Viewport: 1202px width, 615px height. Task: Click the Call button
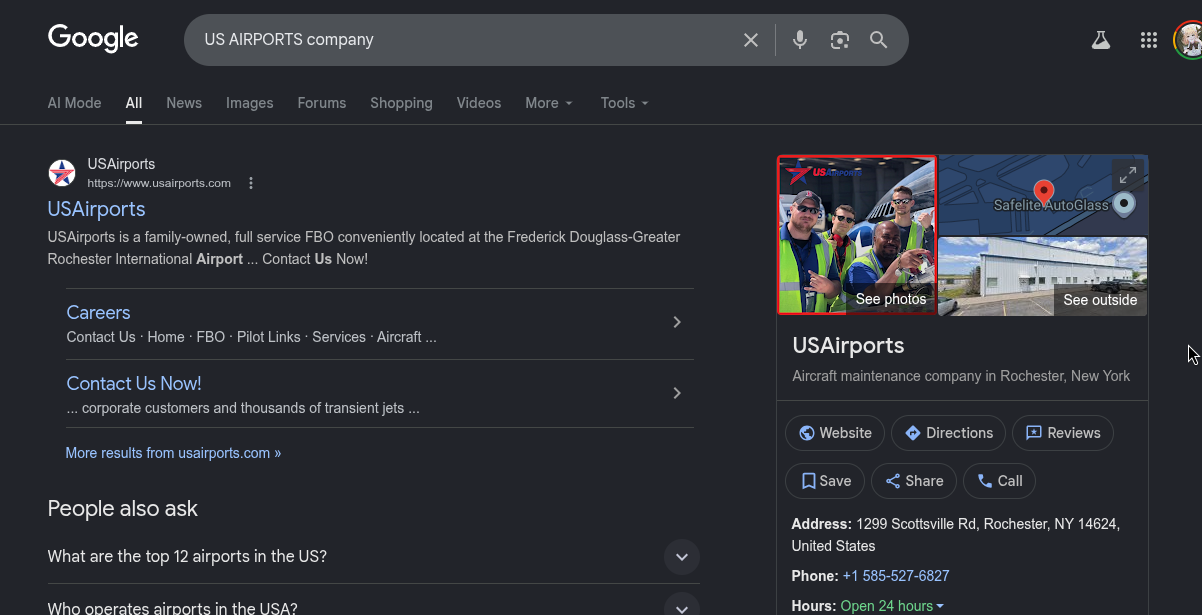999,481
